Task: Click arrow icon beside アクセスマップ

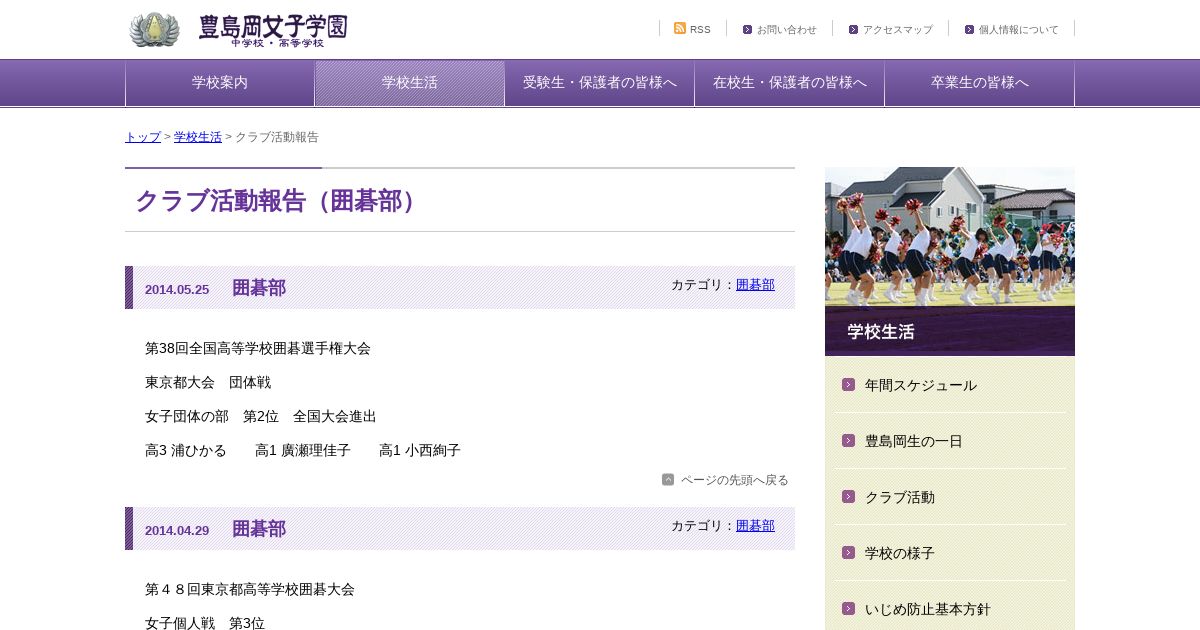Action: pyautogui.click(x=853, y=29)
